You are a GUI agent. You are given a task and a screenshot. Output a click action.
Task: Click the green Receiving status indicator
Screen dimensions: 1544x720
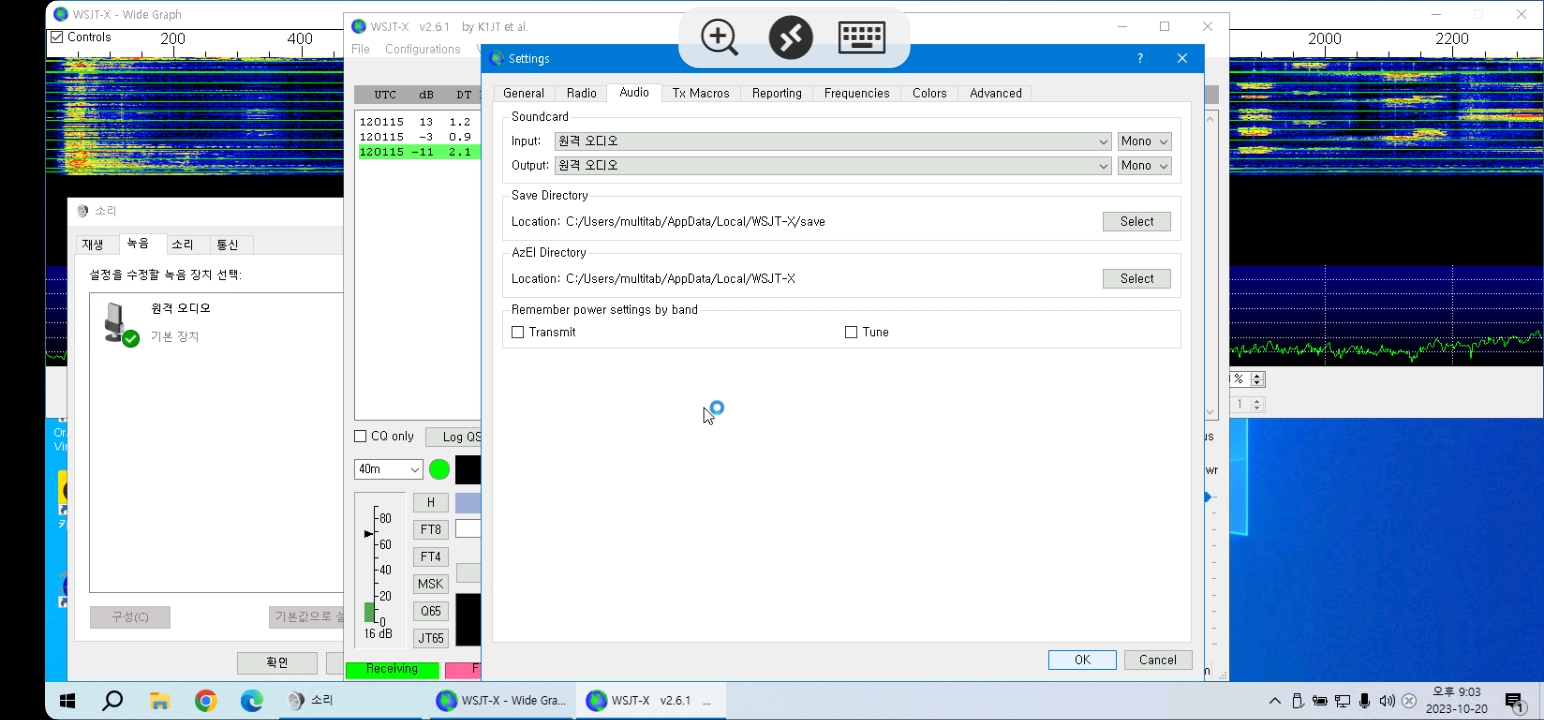tap(392, 669)
